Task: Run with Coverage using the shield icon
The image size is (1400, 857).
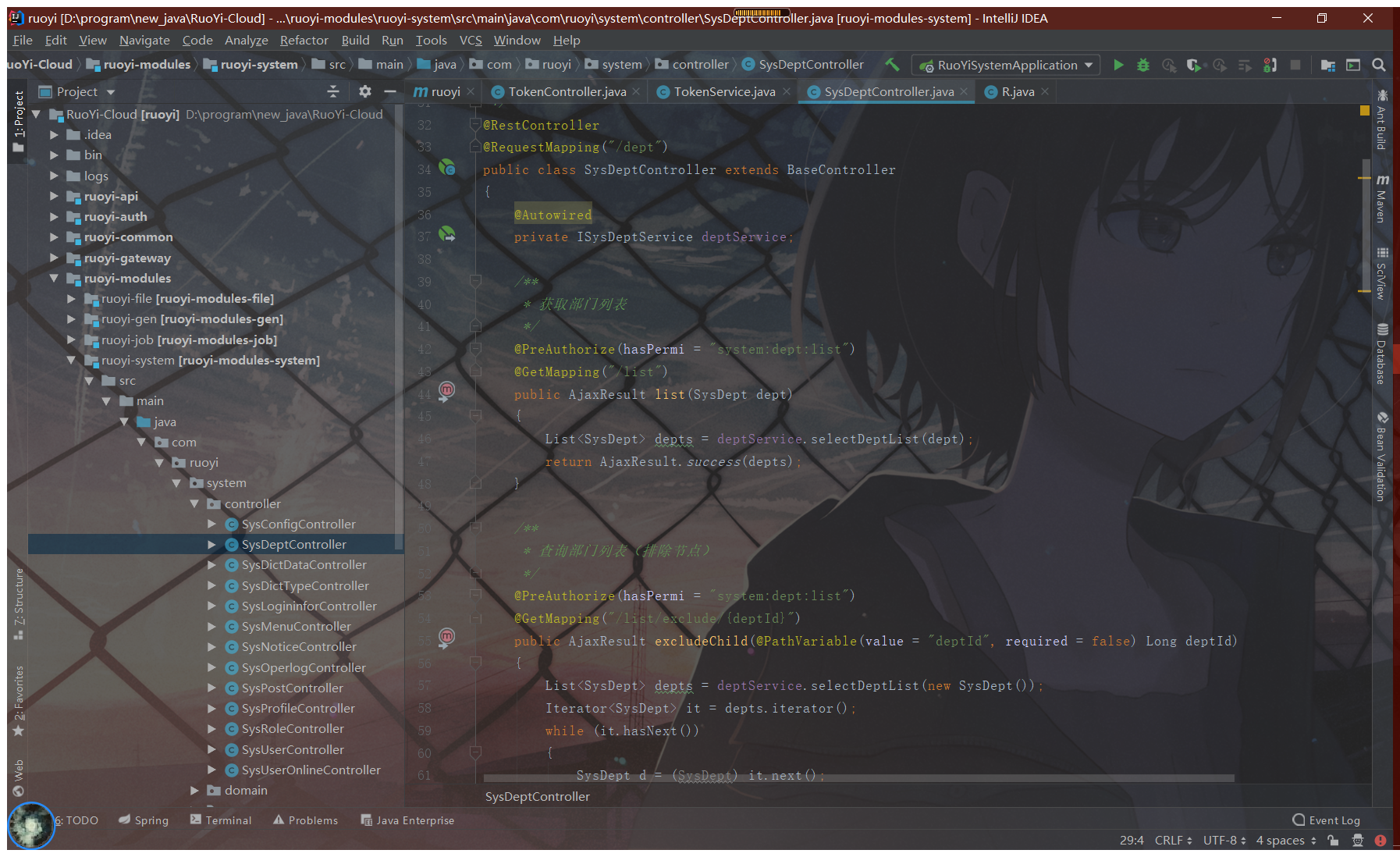Action: pos(1193,65)
